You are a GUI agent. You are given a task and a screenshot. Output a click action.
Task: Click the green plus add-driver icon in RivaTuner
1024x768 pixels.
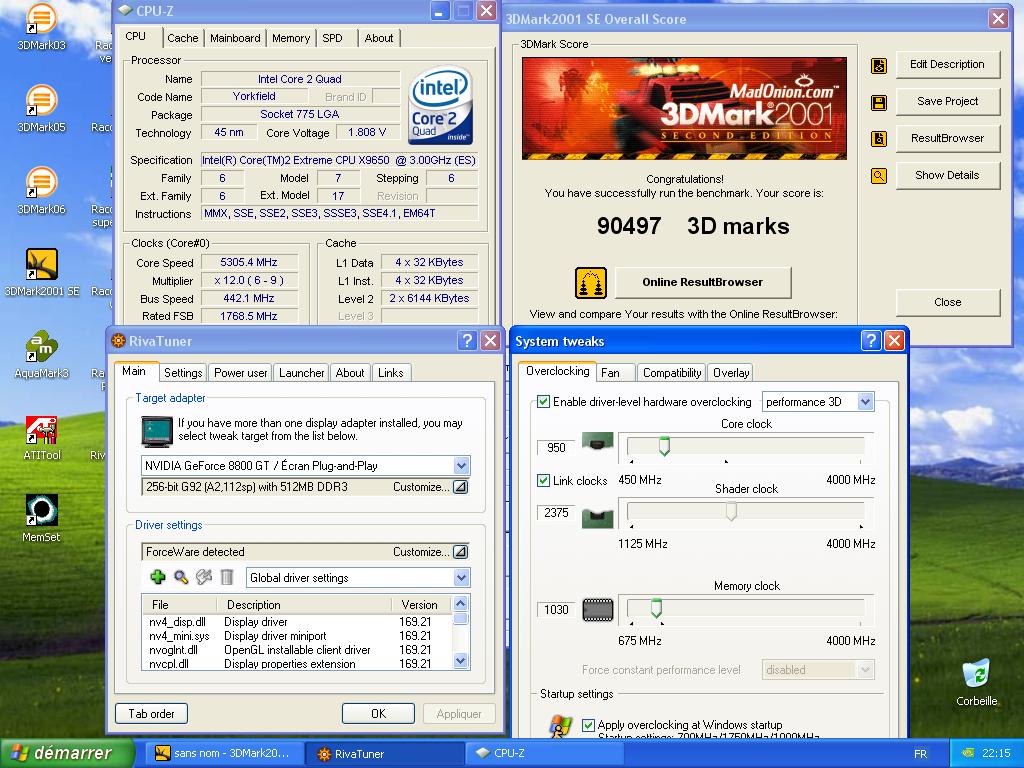pos(157,577)
